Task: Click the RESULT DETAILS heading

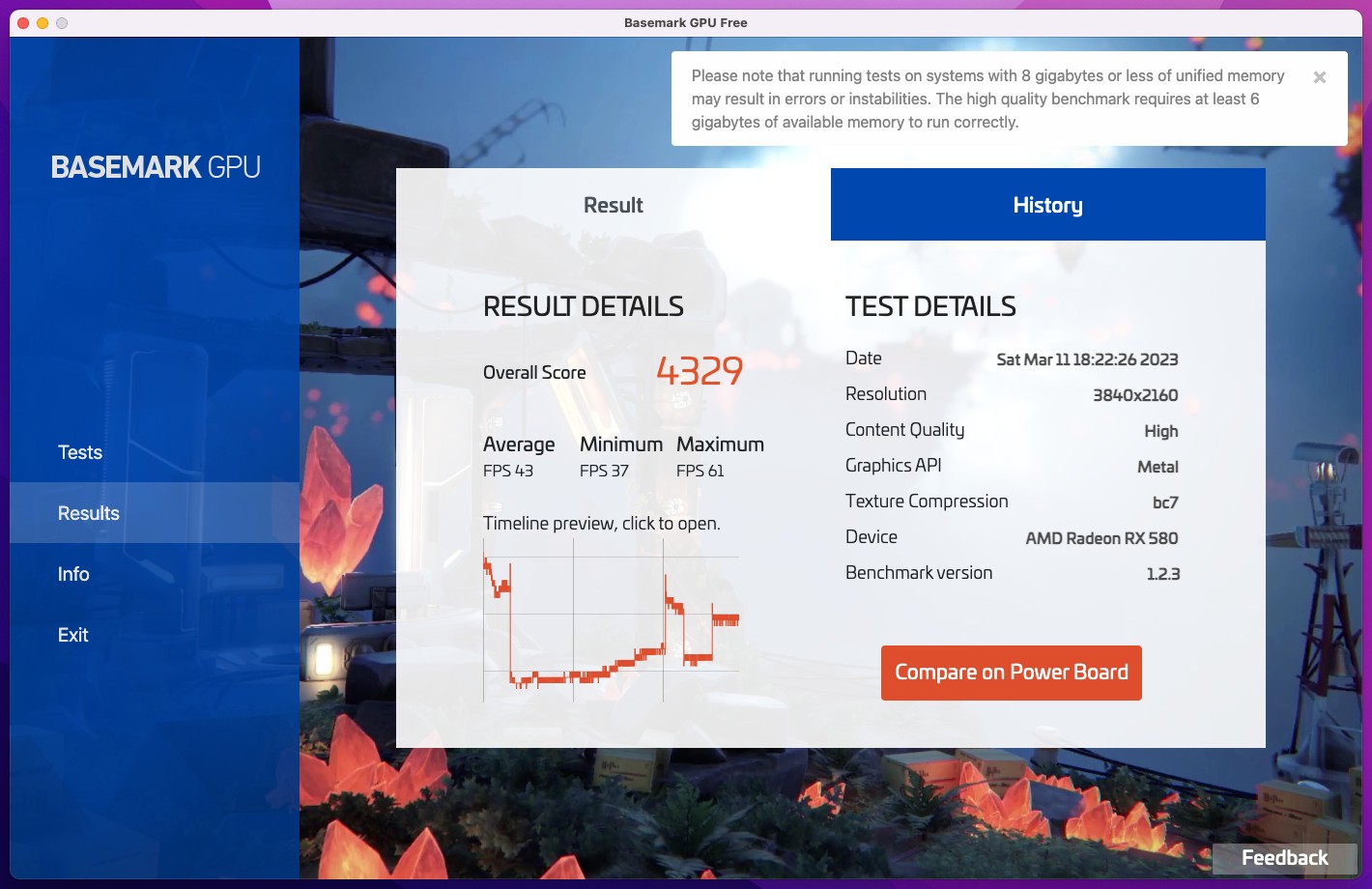Action: 584,306
